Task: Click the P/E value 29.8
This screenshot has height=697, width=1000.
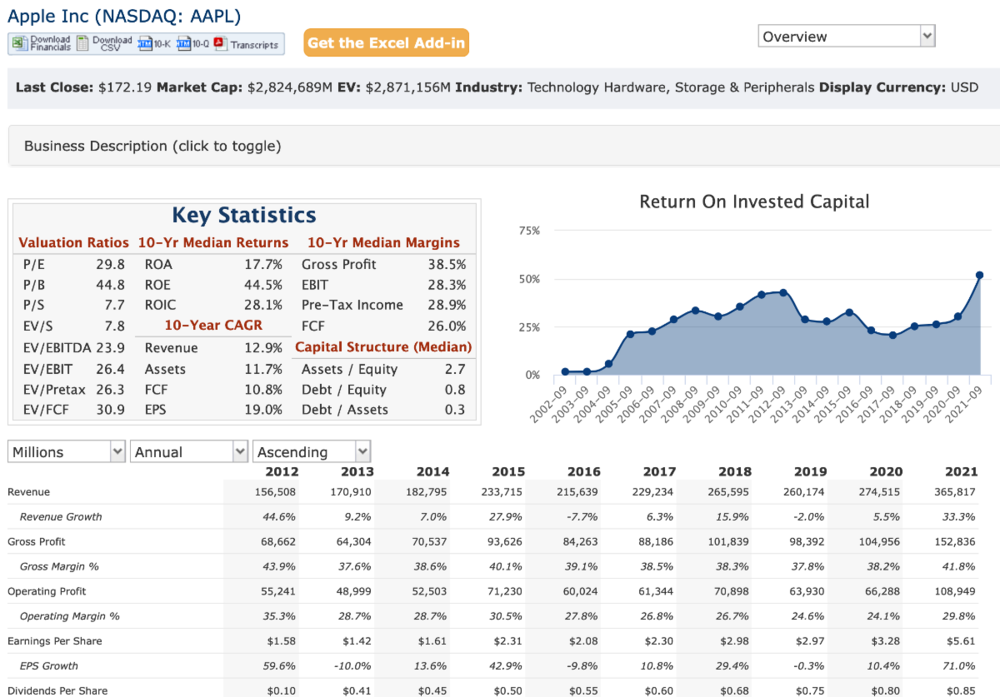Action: (110, 264)
